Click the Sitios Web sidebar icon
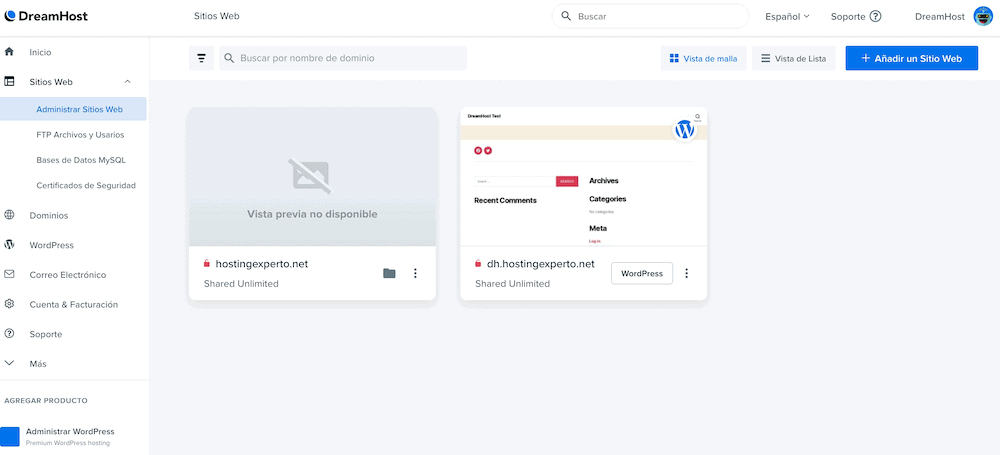Image resolution: width=1000 pixels, height=455 pixels. (x=9, y=82)
